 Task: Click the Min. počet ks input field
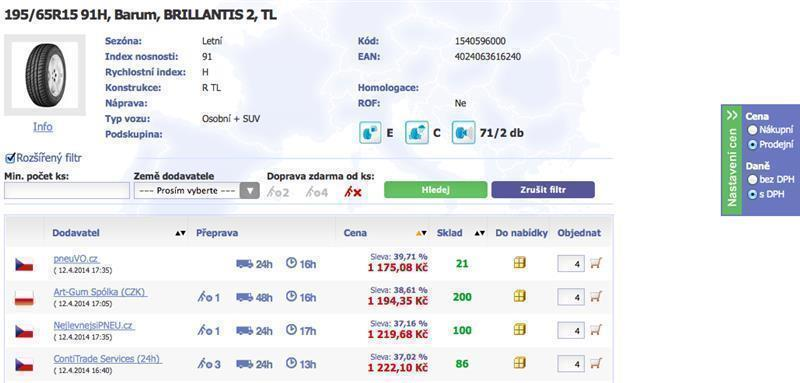(67, 191)
